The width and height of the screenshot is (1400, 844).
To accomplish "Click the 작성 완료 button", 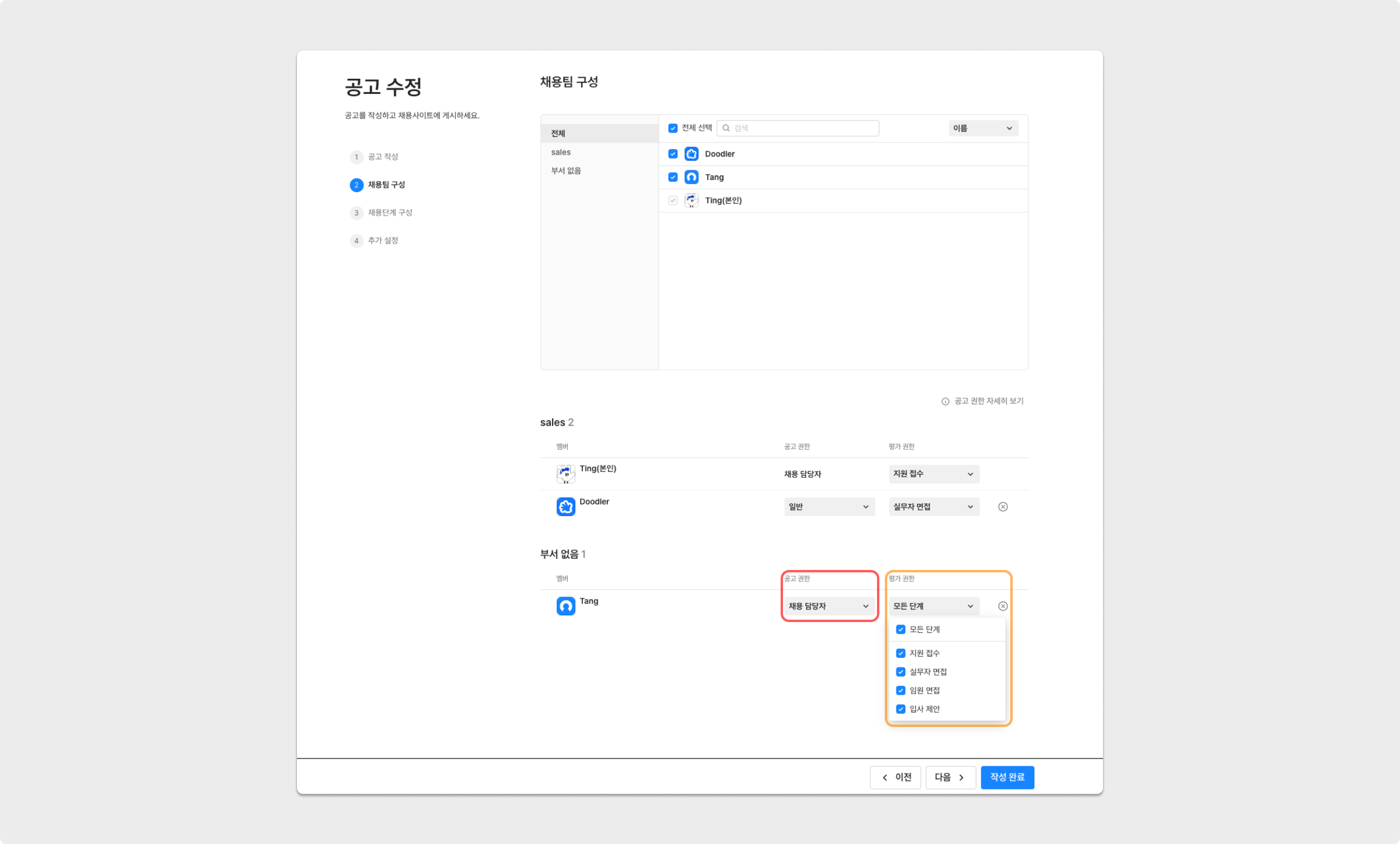I will [x=1007, y=777].
